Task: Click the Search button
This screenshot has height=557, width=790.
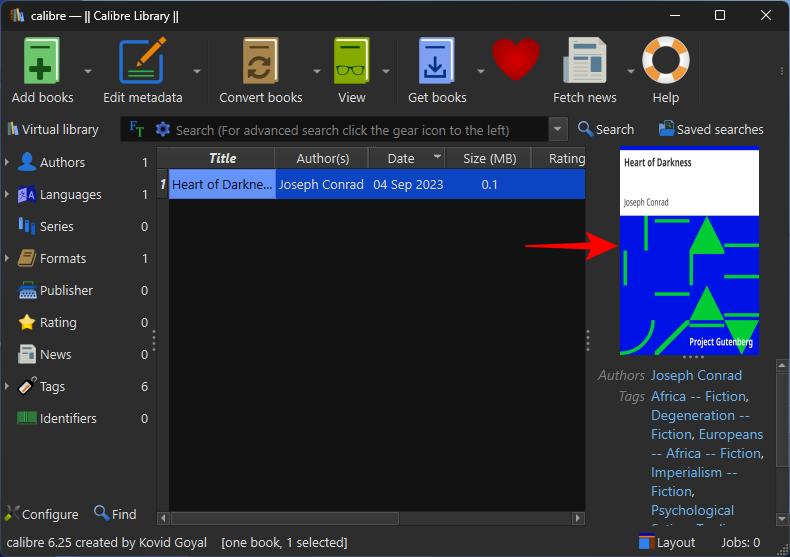Action: [x=606, y=129]
